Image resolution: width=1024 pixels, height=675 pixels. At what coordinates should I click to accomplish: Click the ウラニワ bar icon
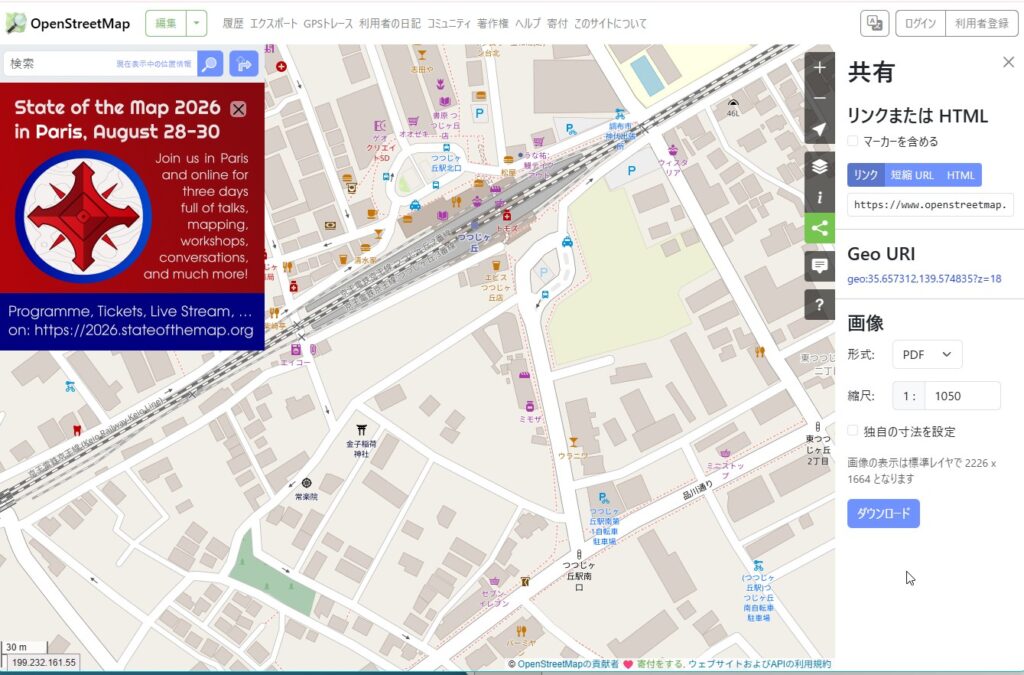pyautogui.click(x=573, y=442)
